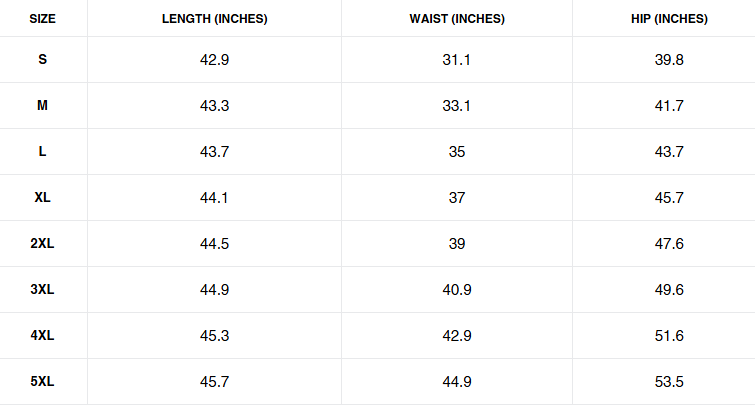The height and width of the screenshot is (405, 755).
Task: Click the 2XL size row label
Action: click(42, 243)
